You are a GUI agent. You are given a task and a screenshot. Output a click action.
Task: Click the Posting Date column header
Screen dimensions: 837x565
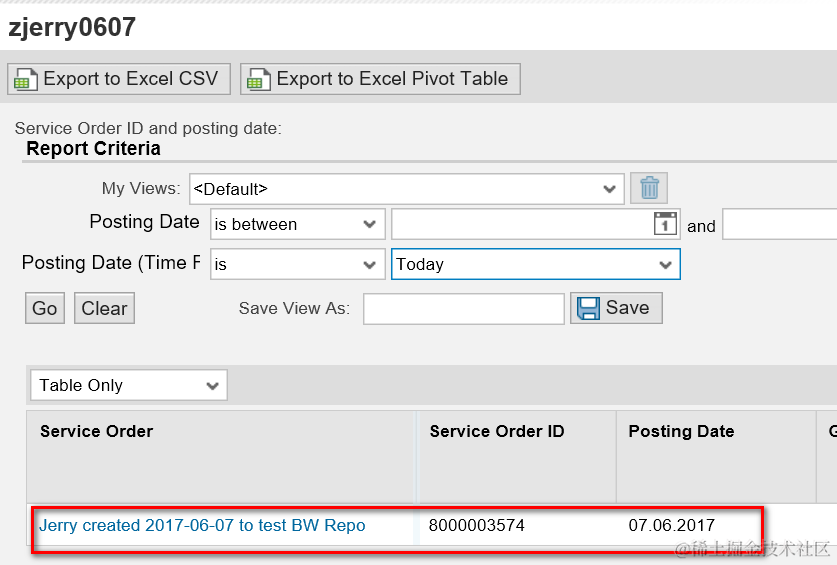coord(716,457)
